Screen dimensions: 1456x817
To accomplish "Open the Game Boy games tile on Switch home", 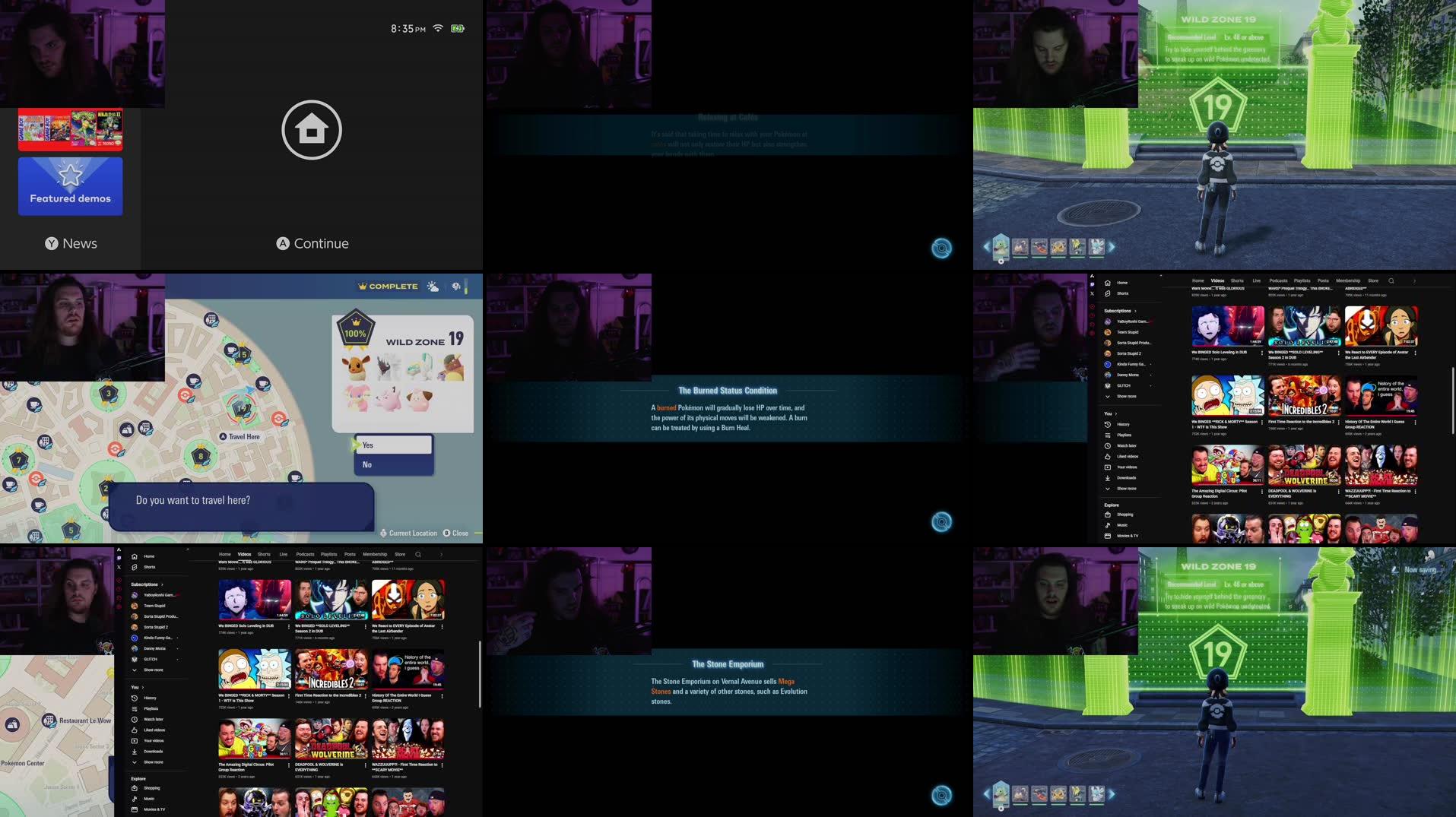I will pyautogui.click(x=70, y=129).
